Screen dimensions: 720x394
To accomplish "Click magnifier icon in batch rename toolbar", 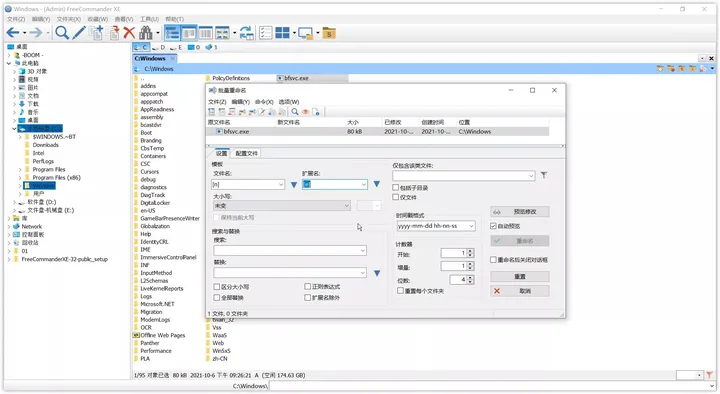I will click(295, 112).
